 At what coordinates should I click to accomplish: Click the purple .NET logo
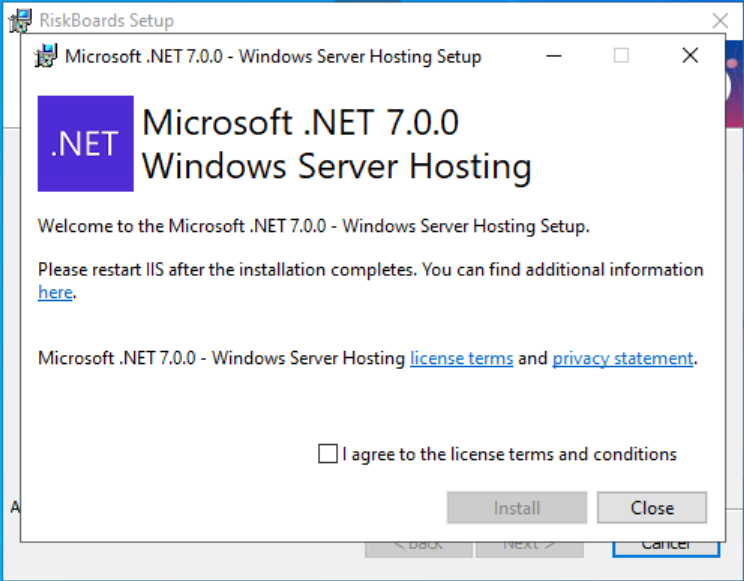[85, 144]
